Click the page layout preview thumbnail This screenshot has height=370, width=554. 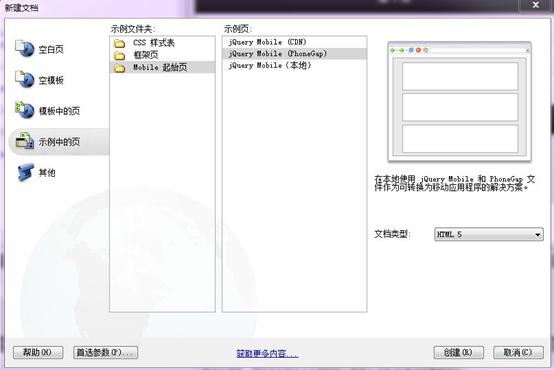click(x=459, y=102)
